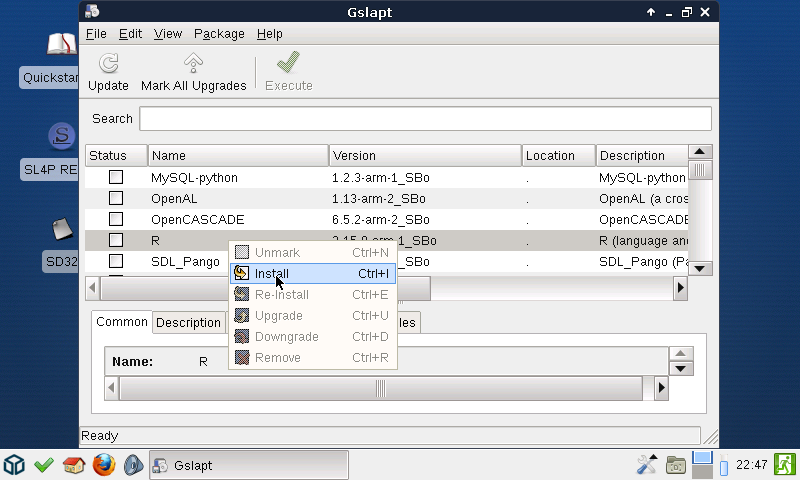The image size is (800, 480).
Task: Click in the Search input field
Action: click(426, 118)
